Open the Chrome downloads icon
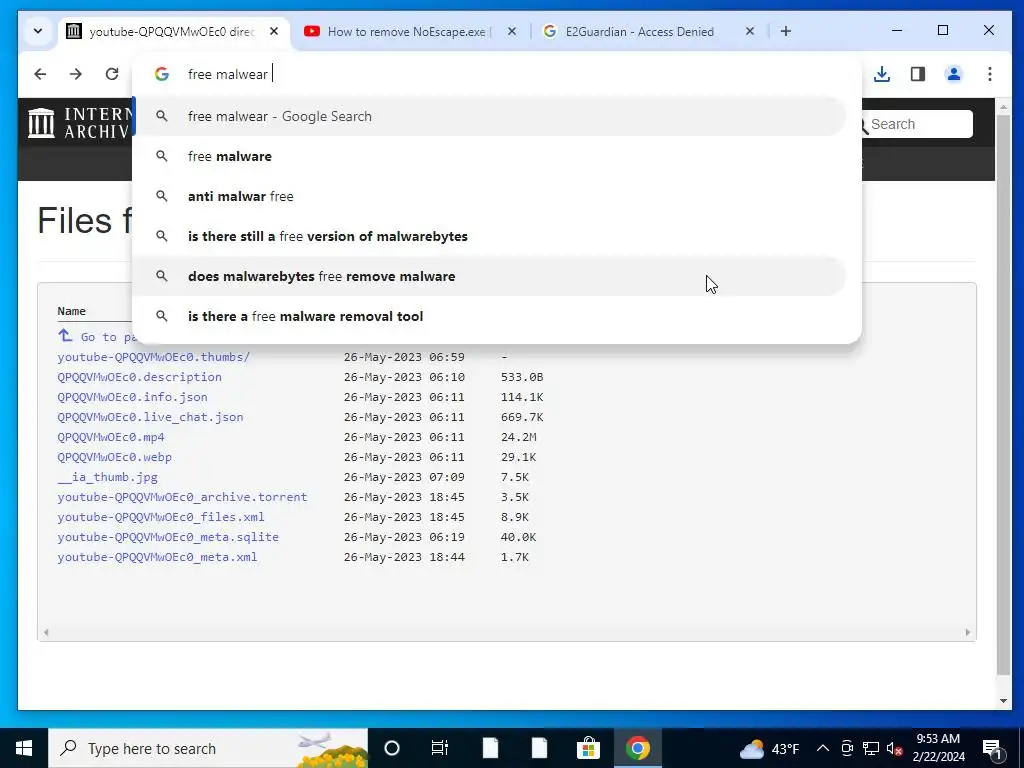The width and height of the screenshot is (1024, 768). pyautogui.click(x=882, y=74)
